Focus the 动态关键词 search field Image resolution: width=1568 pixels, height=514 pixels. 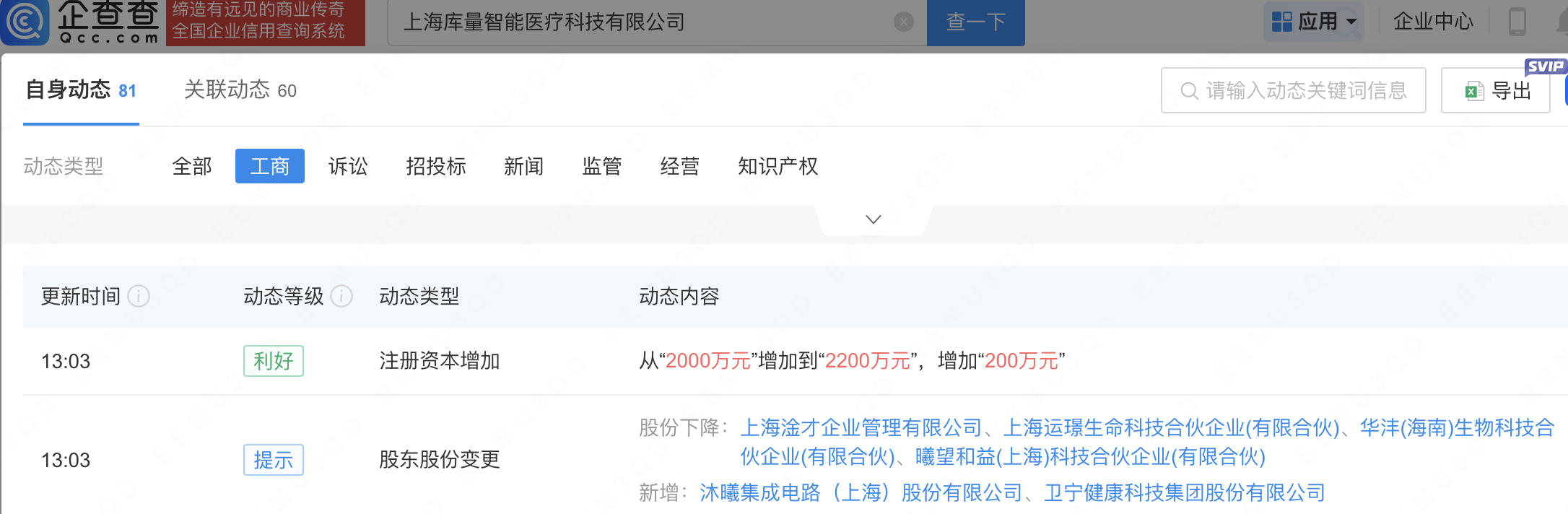click(1304, 90)
